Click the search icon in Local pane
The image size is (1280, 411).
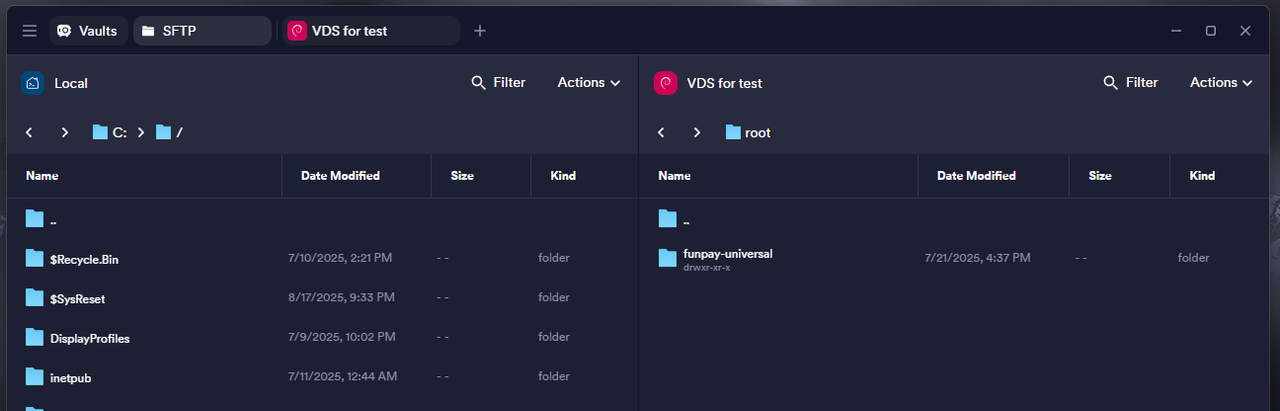(478, 83)
